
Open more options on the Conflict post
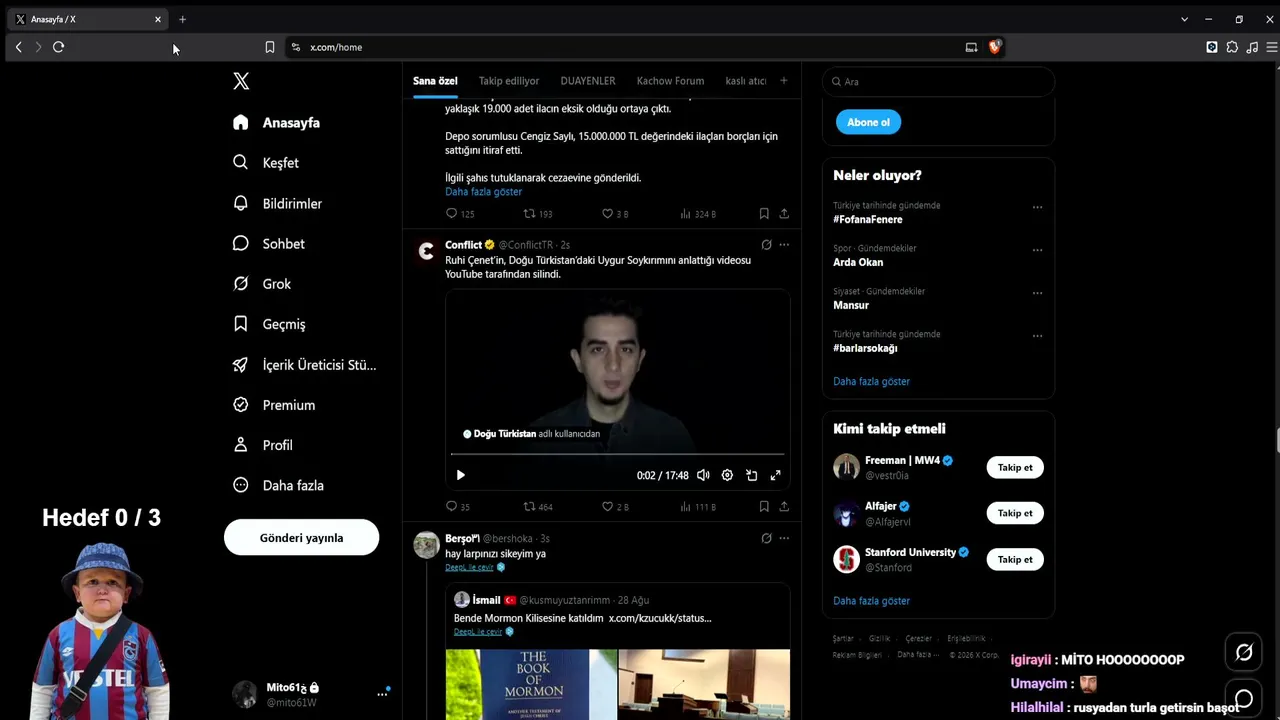coord(784,245)
